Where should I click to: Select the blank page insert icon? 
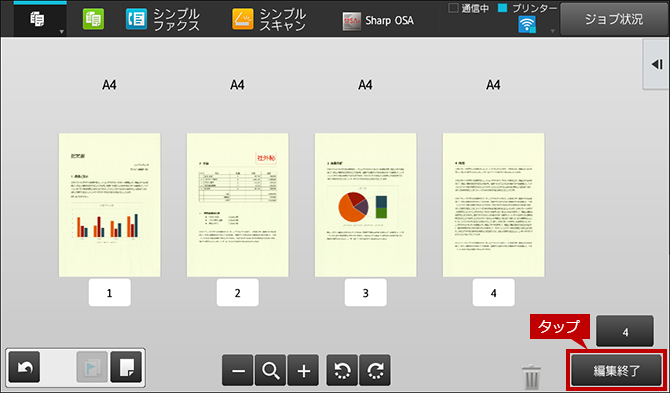click(x=126, y=367)
